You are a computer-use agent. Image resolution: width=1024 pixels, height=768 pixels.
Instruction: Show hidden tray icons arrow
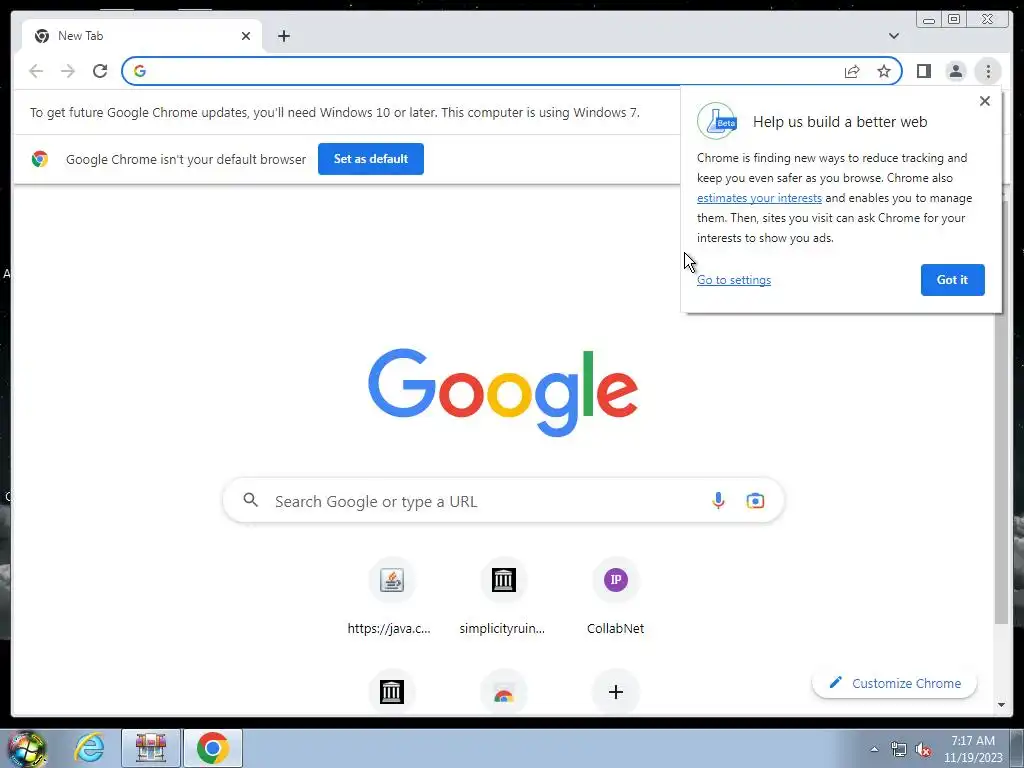pos(874,749)
